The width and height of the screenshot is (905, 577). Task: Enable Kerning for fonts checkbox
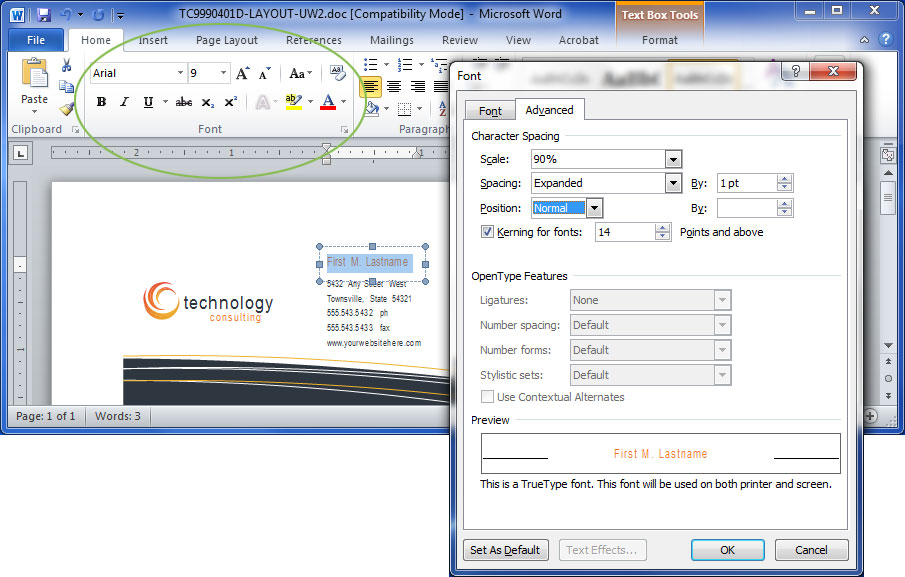(487, 231)
